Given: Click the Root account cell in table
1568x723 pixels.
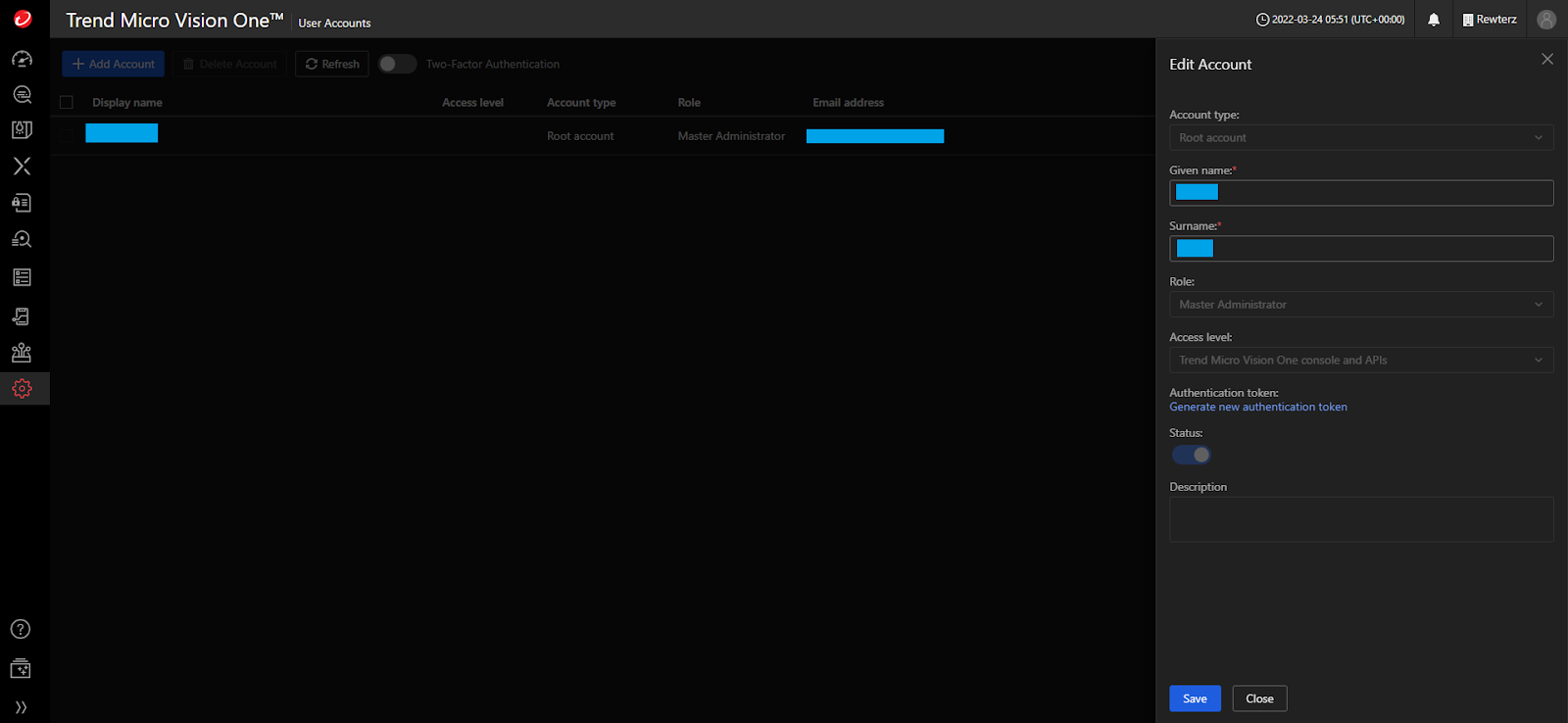Looking at the screenshot, I should [580, 136].
